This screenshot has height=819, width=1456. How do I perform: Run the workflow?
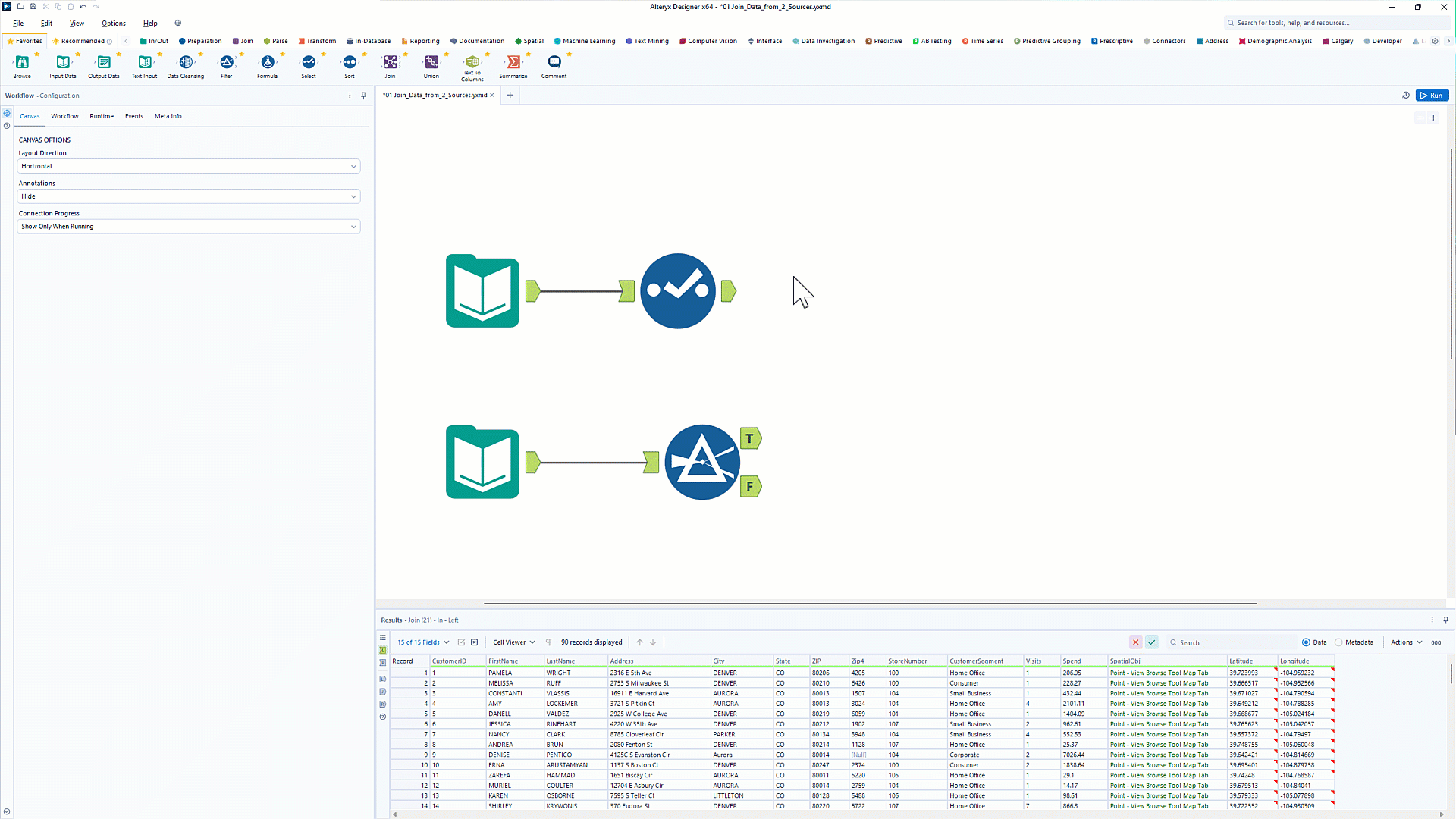coord(1432,96)
